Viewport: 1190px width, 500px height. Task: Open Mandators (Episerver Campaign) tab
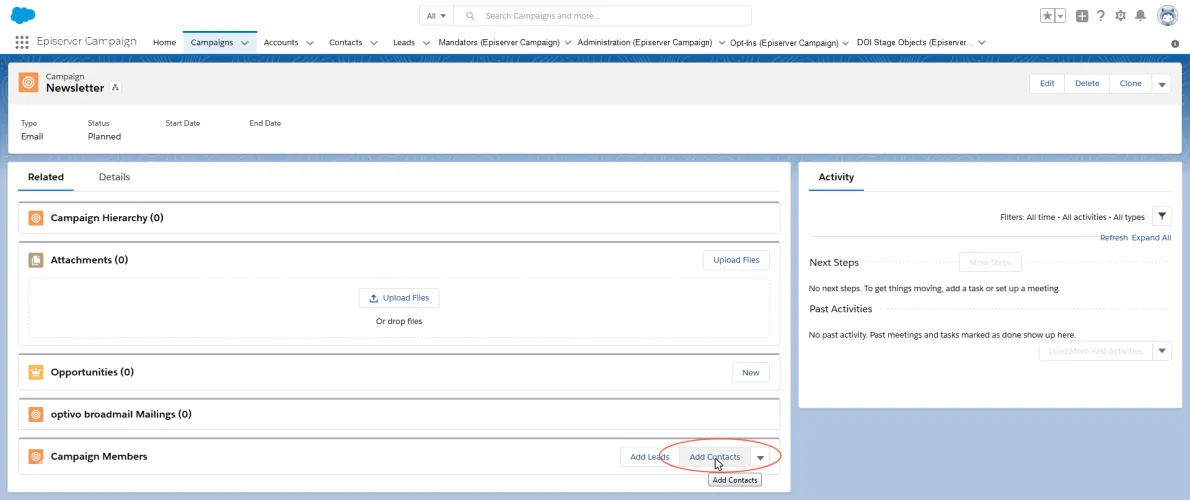point(499,42)
